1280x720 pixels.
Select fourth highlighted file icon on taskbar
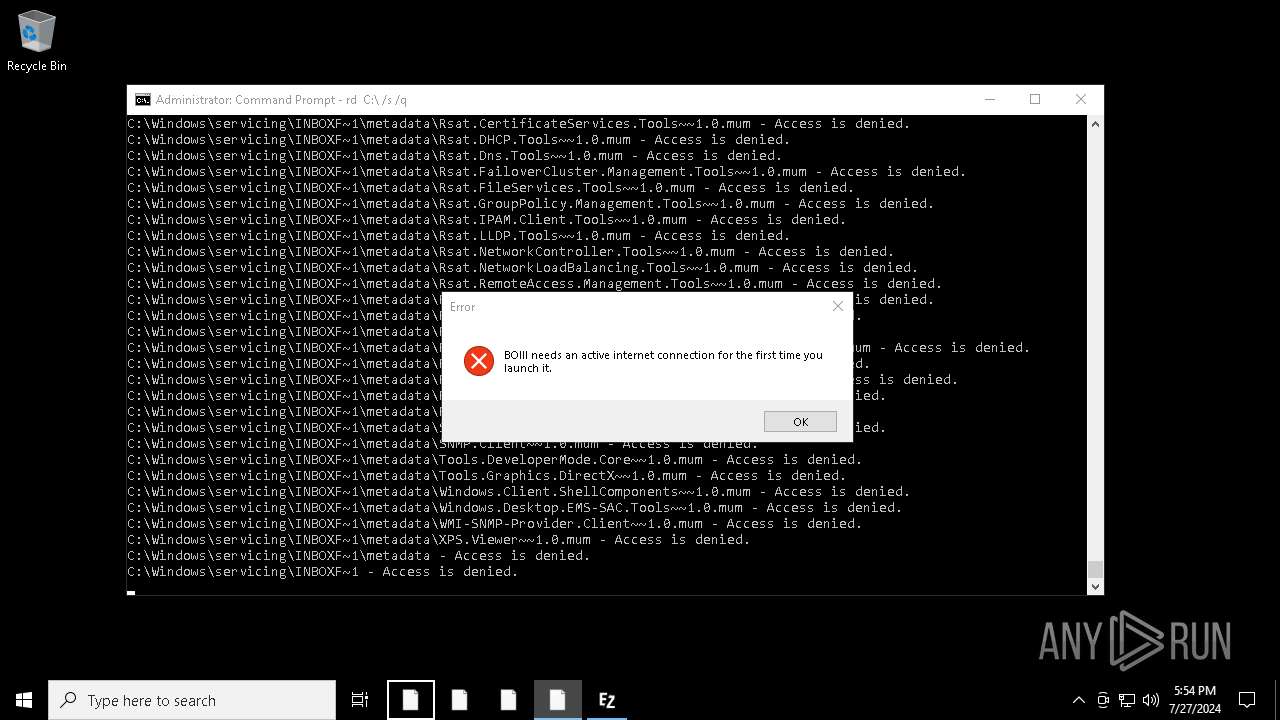(557, 700)
